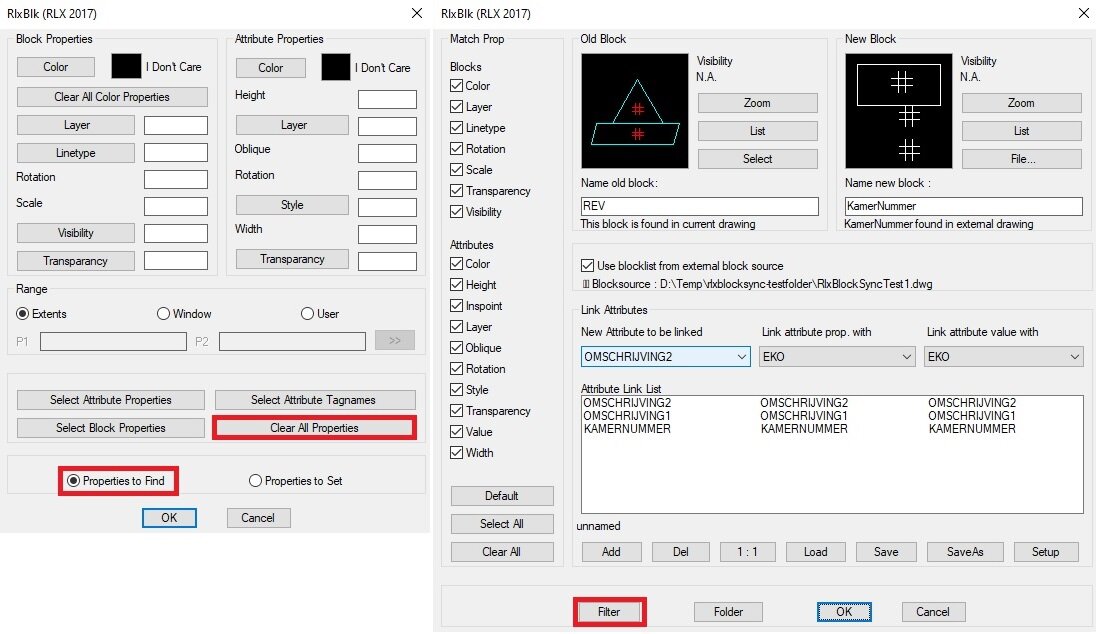Click the Old Block preview thumbnail
Screen dimensions: 1098x634
point(634,111)
